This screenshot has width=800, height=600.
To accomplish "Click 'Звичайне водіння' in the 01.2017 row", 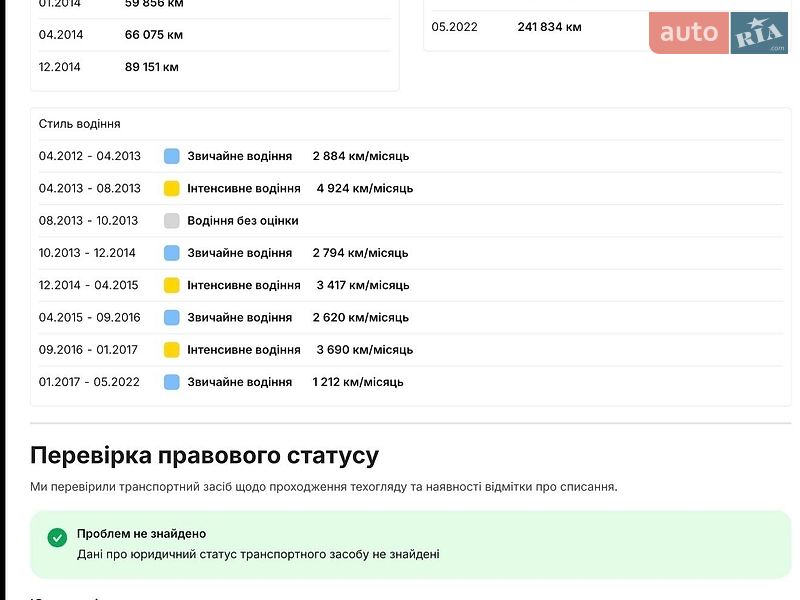I will point(240,382).
